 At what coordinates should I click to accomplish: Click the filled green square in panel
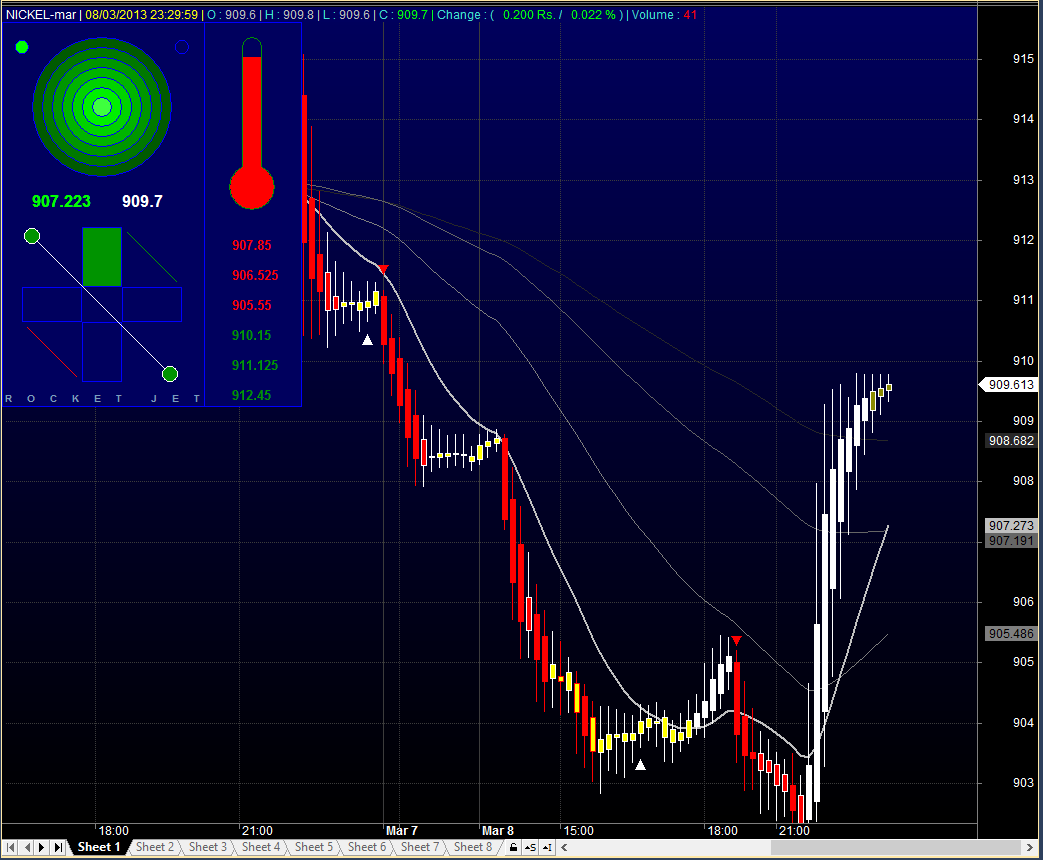[102, 257]
